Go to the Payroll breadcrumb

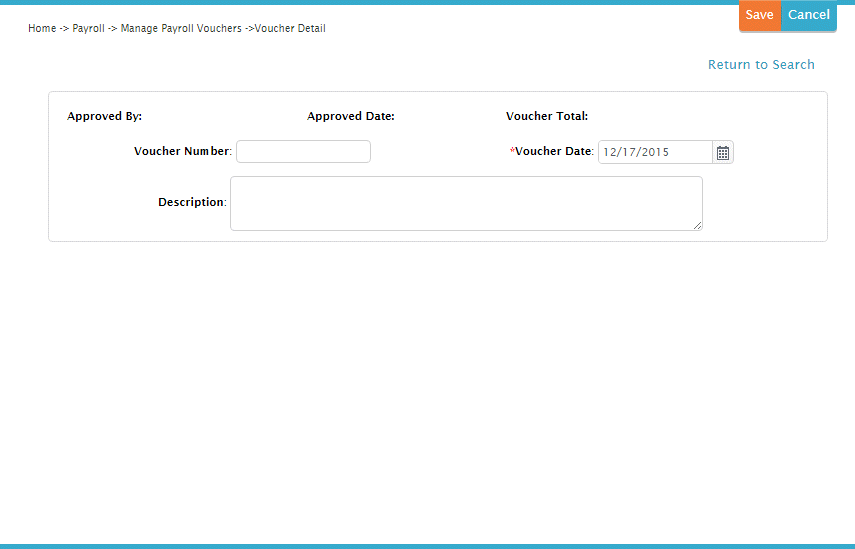tap(88, 28)
